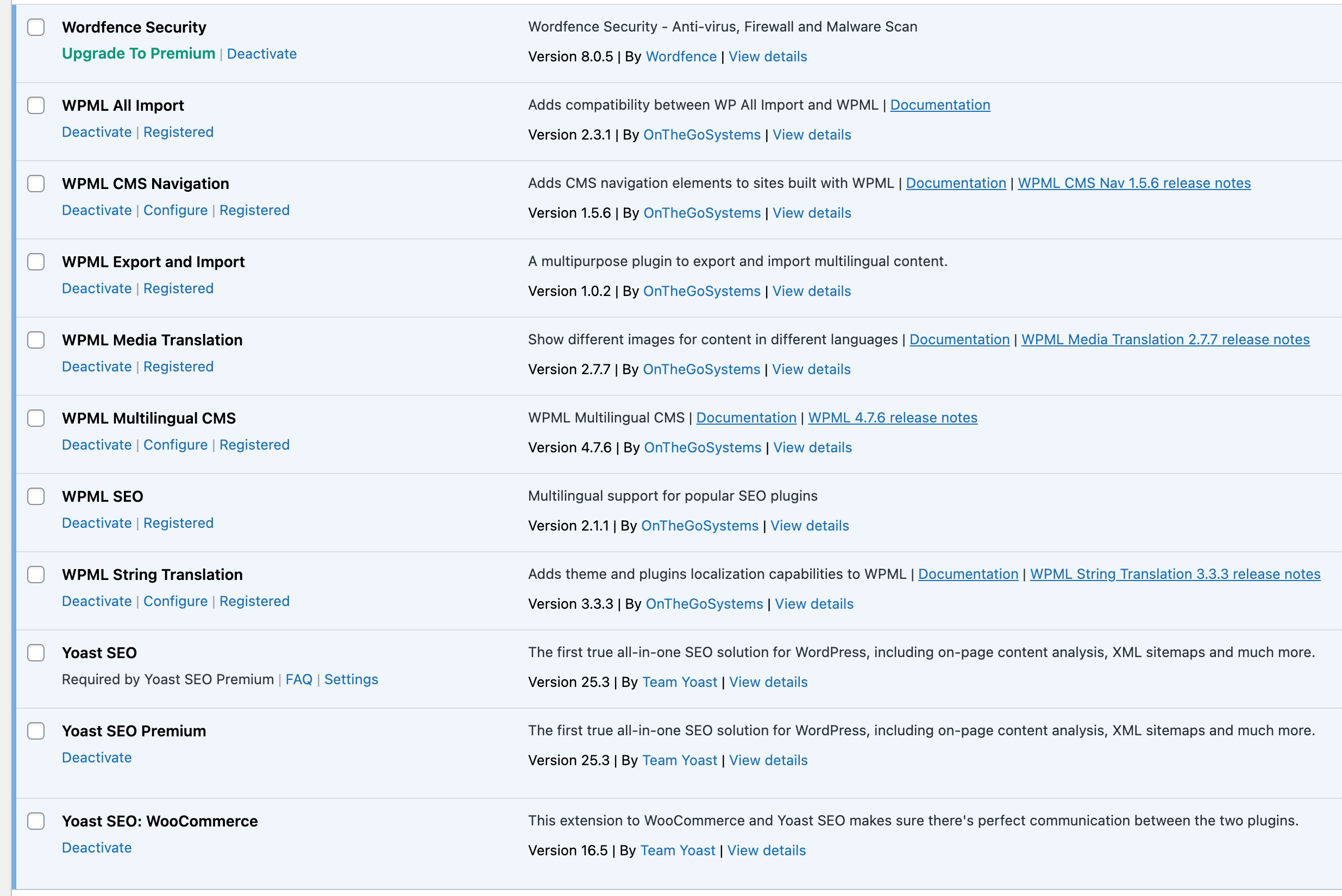The height and width of the screenshot is (896, 1342).
Task: View details for WPML SEO
Action: 810,526
